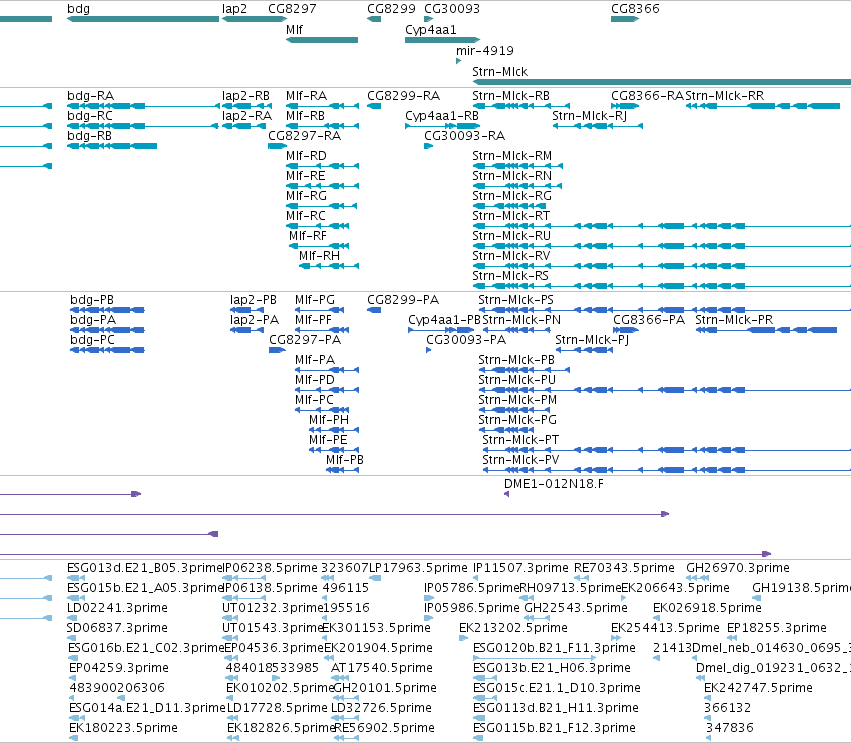851x743 pixels.
Task: Select transcript Strn-Mlck-RB
Action: click(511, 96)
